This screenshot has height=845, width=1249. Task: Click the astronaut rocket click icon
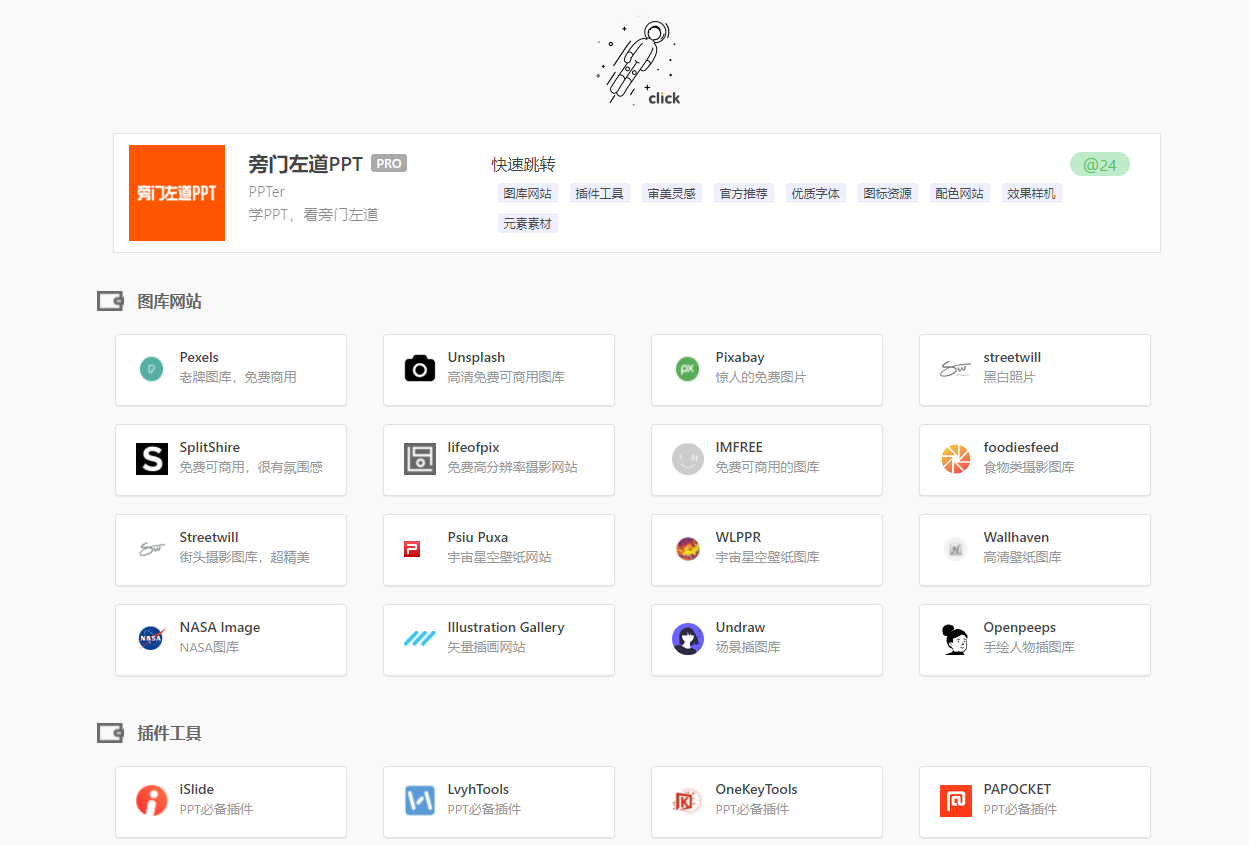point(639,63)
